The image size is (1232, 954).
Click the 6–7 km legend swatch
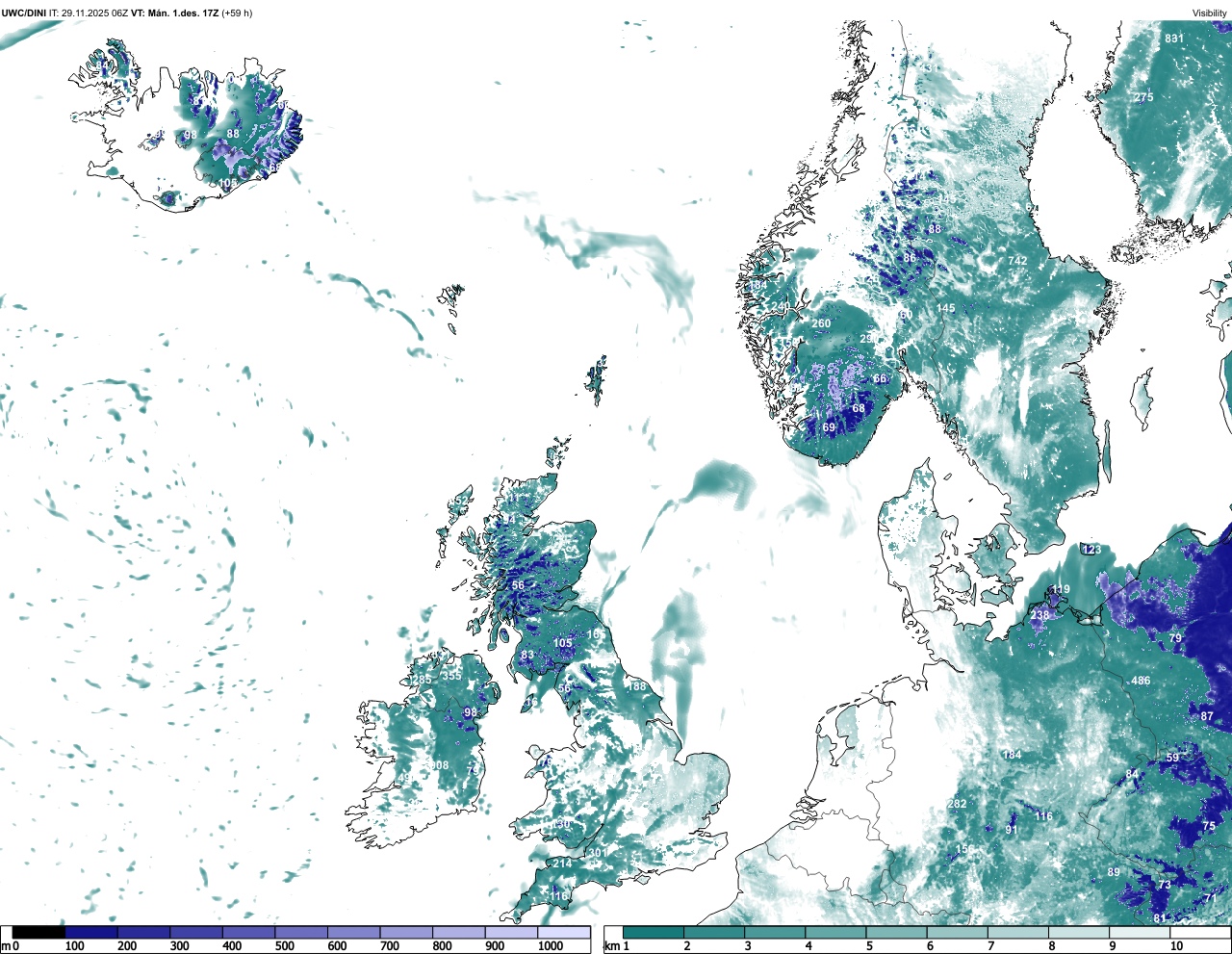coord(958,932)
